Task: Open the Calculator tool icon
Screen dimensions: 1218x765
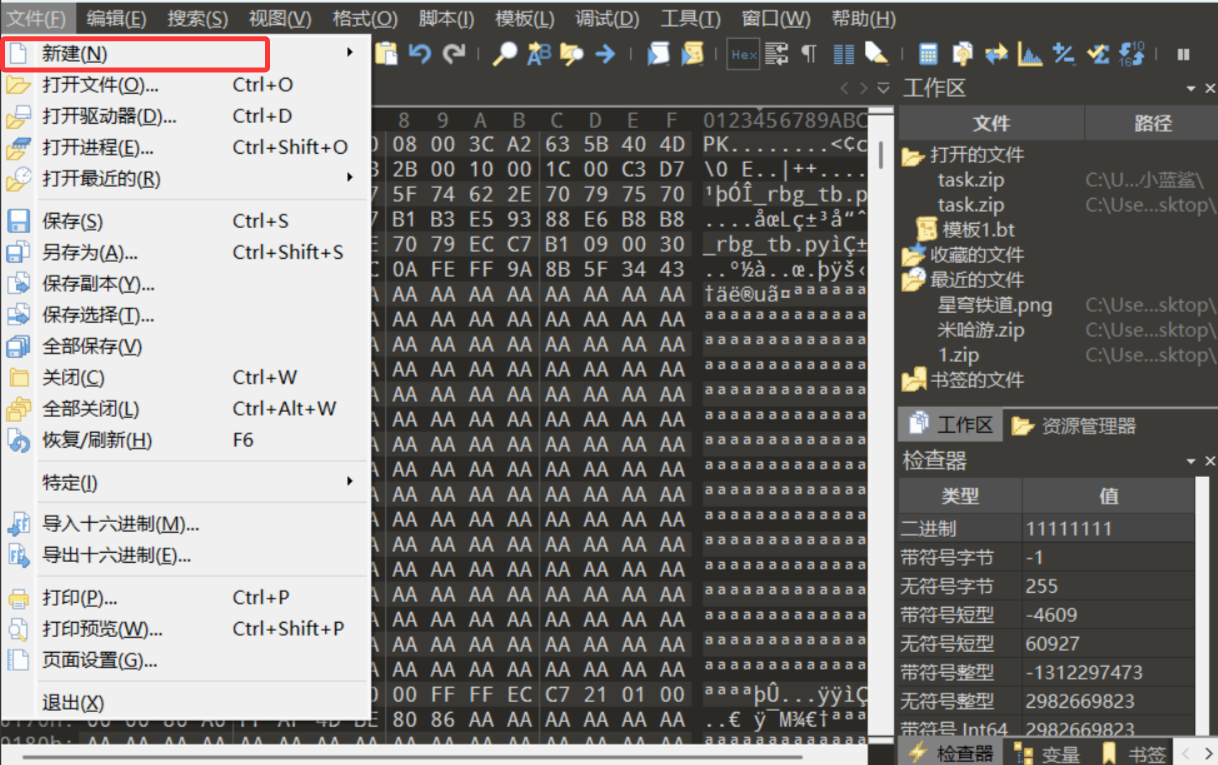Action: coord(928,54)
